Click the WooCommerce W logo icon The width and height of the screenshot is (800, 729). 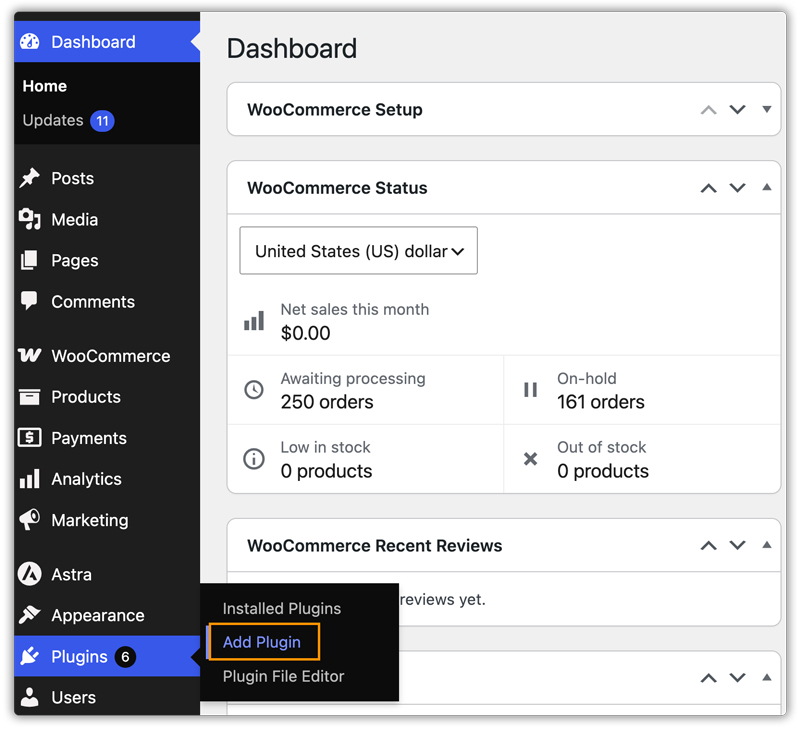coord(30,355)
